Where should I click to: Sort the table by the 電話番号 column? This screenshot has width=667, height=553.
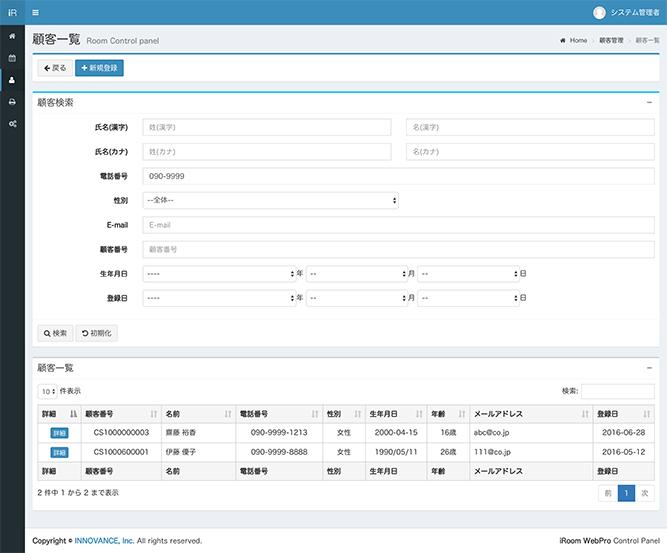pyautogui.click(x=279, y=414)
